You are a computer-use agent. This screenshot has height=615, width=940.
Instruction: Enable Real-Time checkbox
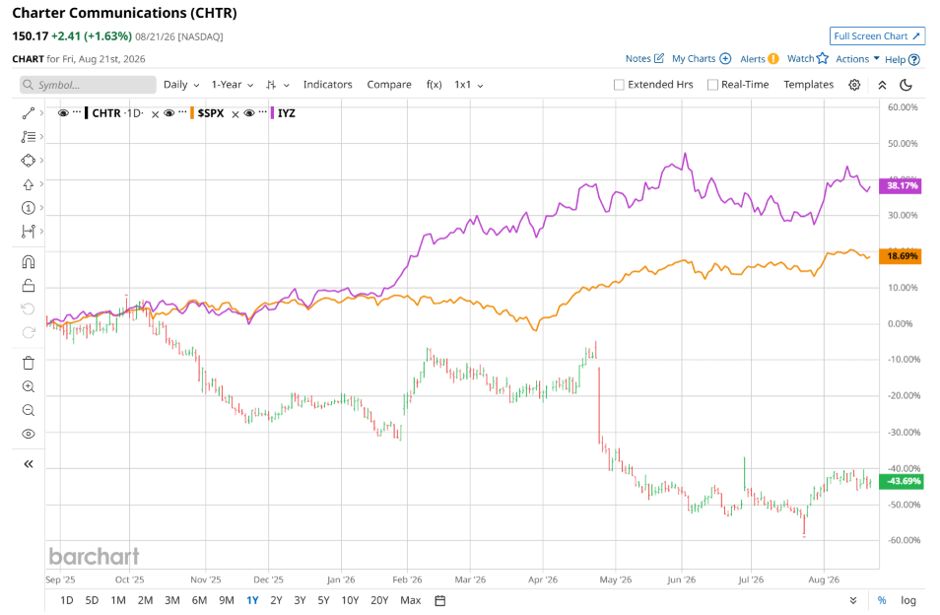712,85
